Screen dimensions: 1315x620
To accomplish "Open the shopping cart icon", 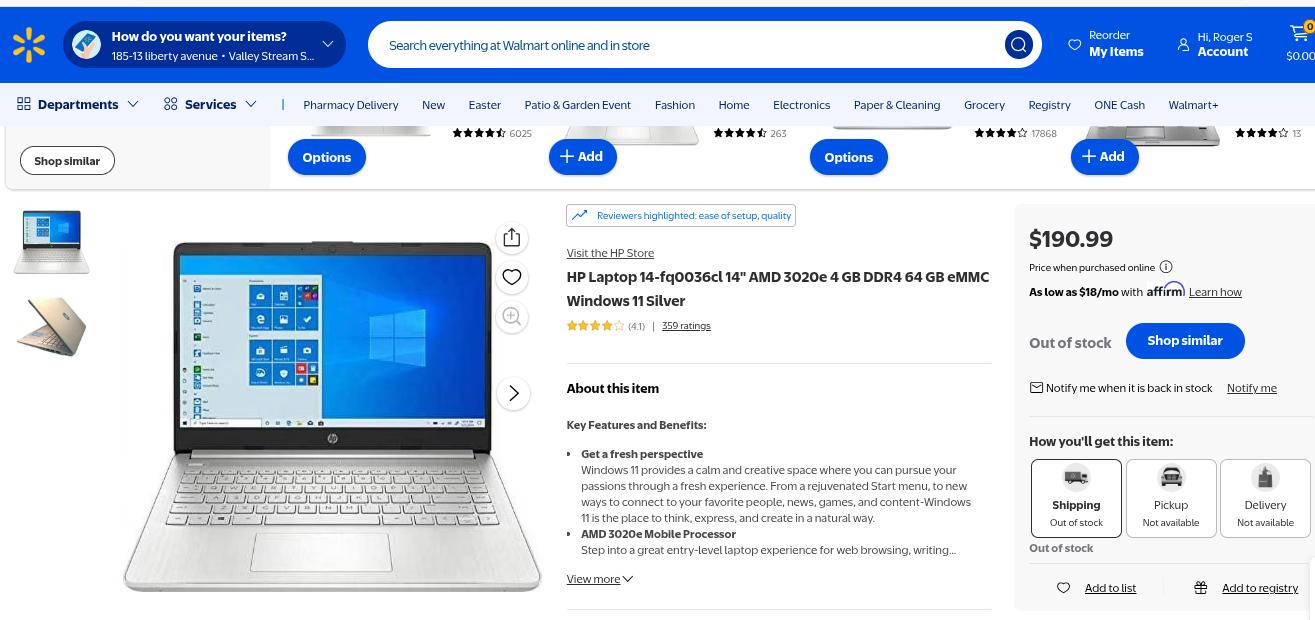I will [x=1300, y=36].
